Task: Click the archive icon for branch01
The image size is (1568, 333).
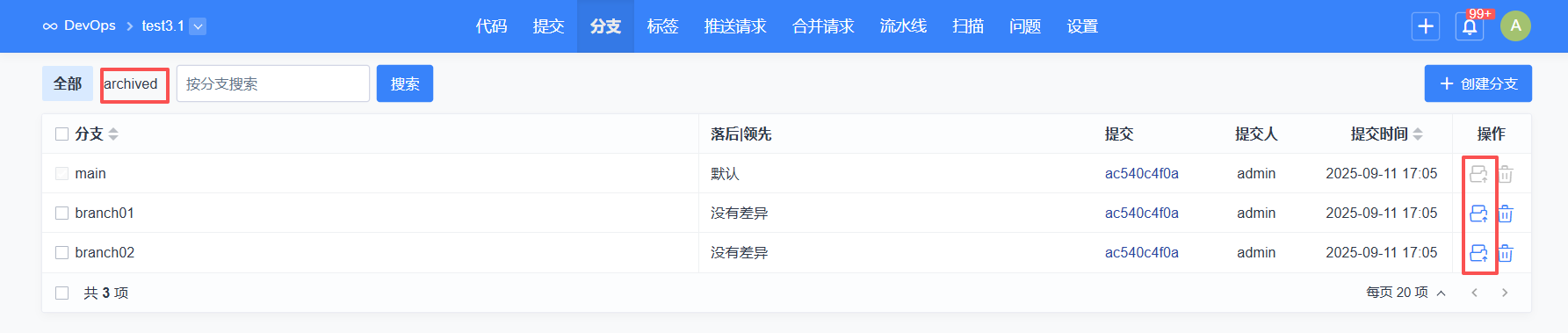Action: point(1478,214)
